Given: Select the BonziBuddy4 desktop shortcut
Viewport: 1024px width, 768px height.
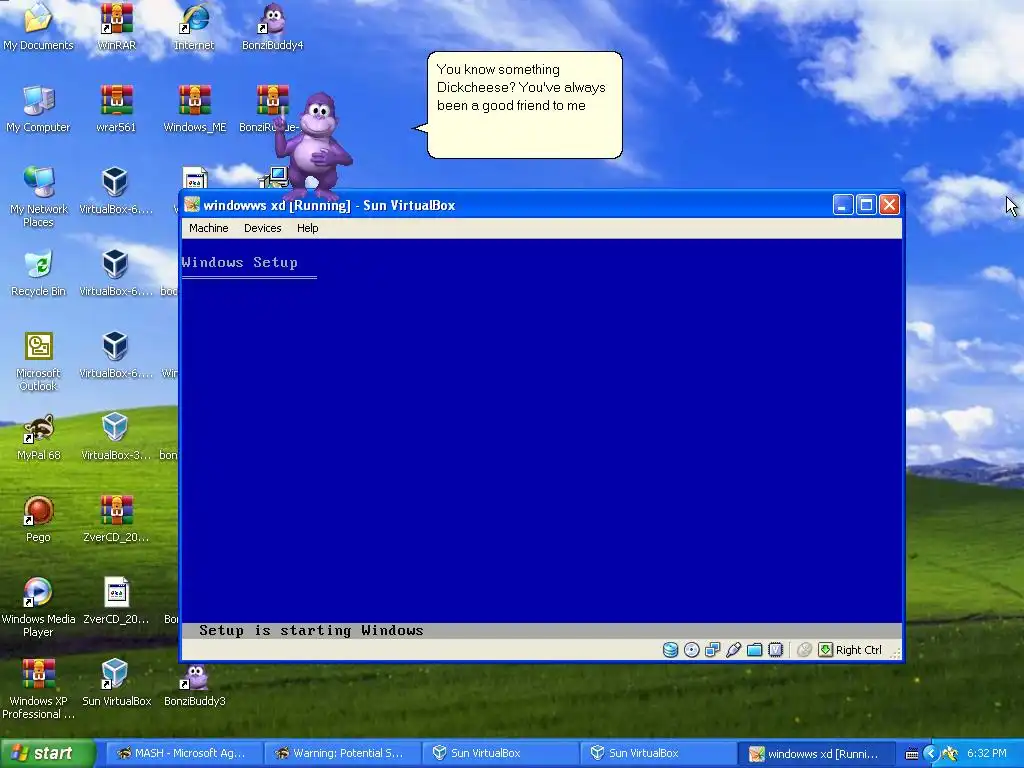Looking at the screenshot, I should (272, 27).
